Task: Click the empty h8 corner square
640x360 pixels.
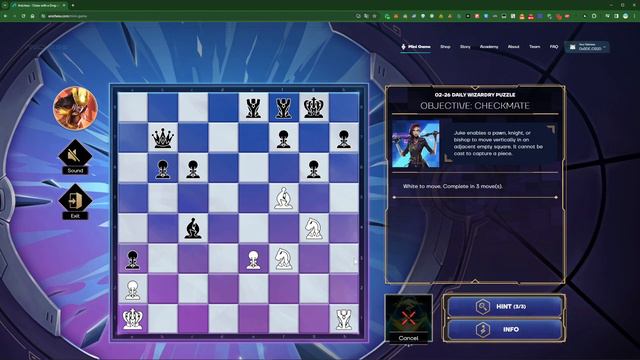Action: point(344,108)
